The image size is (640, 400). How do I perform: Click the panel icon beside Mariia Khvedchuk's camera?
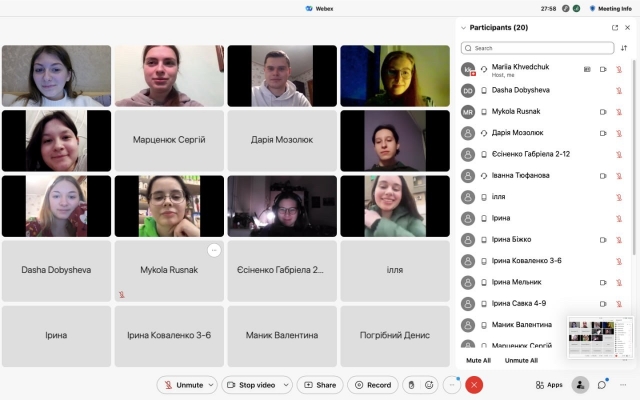[587, 69]
